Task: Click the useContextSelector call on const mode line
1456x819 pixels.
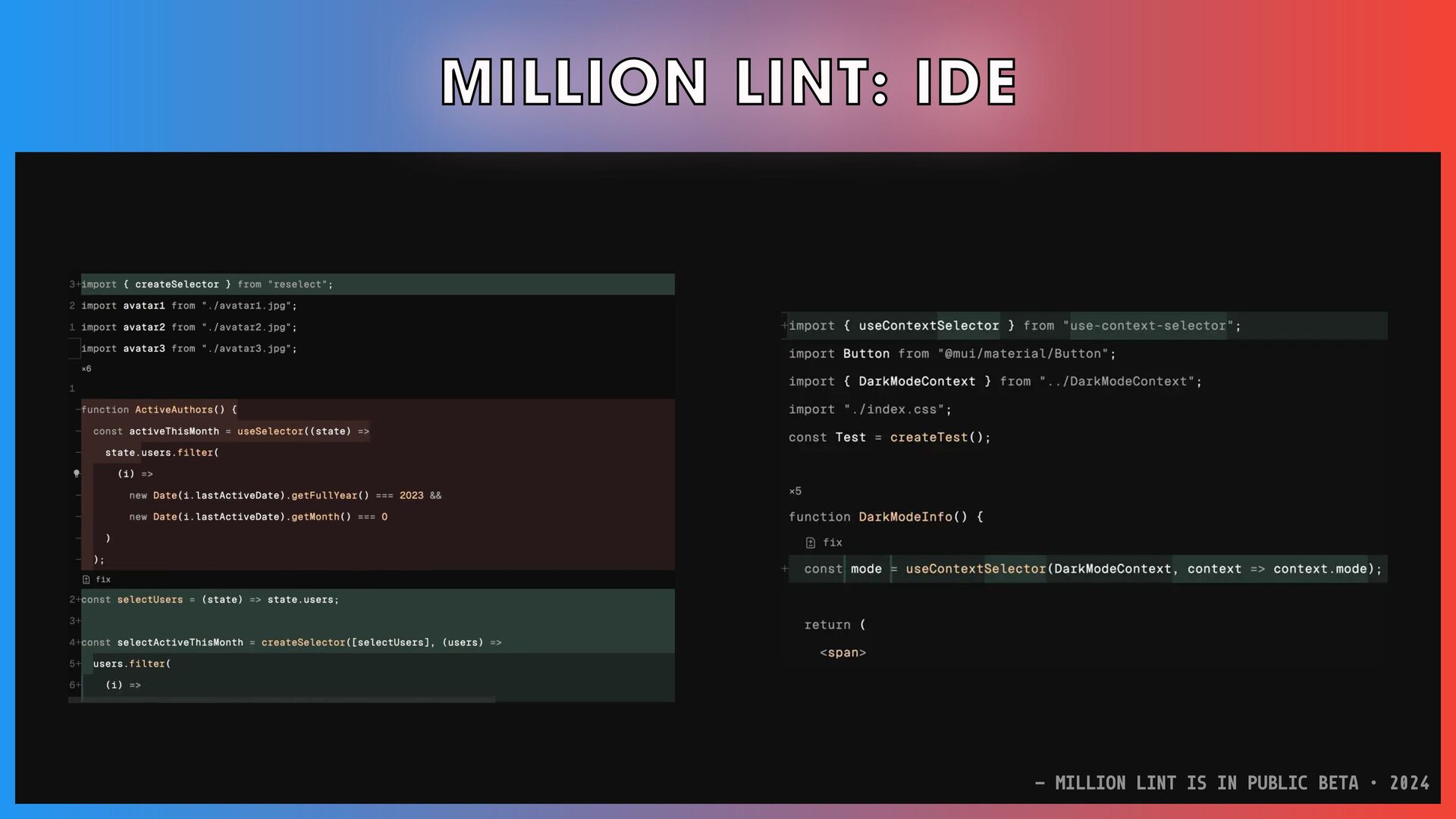Action: (975, 569)
